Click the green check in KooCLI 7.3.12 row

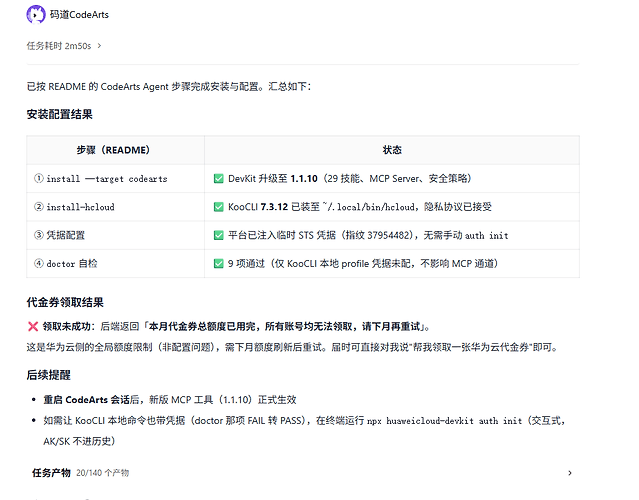218,207
